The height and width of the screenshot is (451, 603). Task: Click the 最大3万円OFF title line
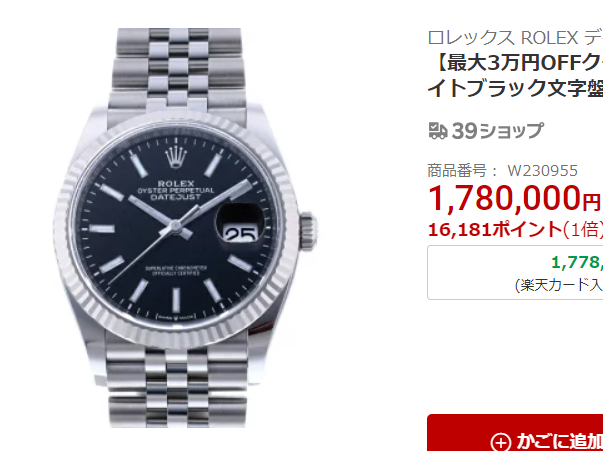tap(515, 63)
